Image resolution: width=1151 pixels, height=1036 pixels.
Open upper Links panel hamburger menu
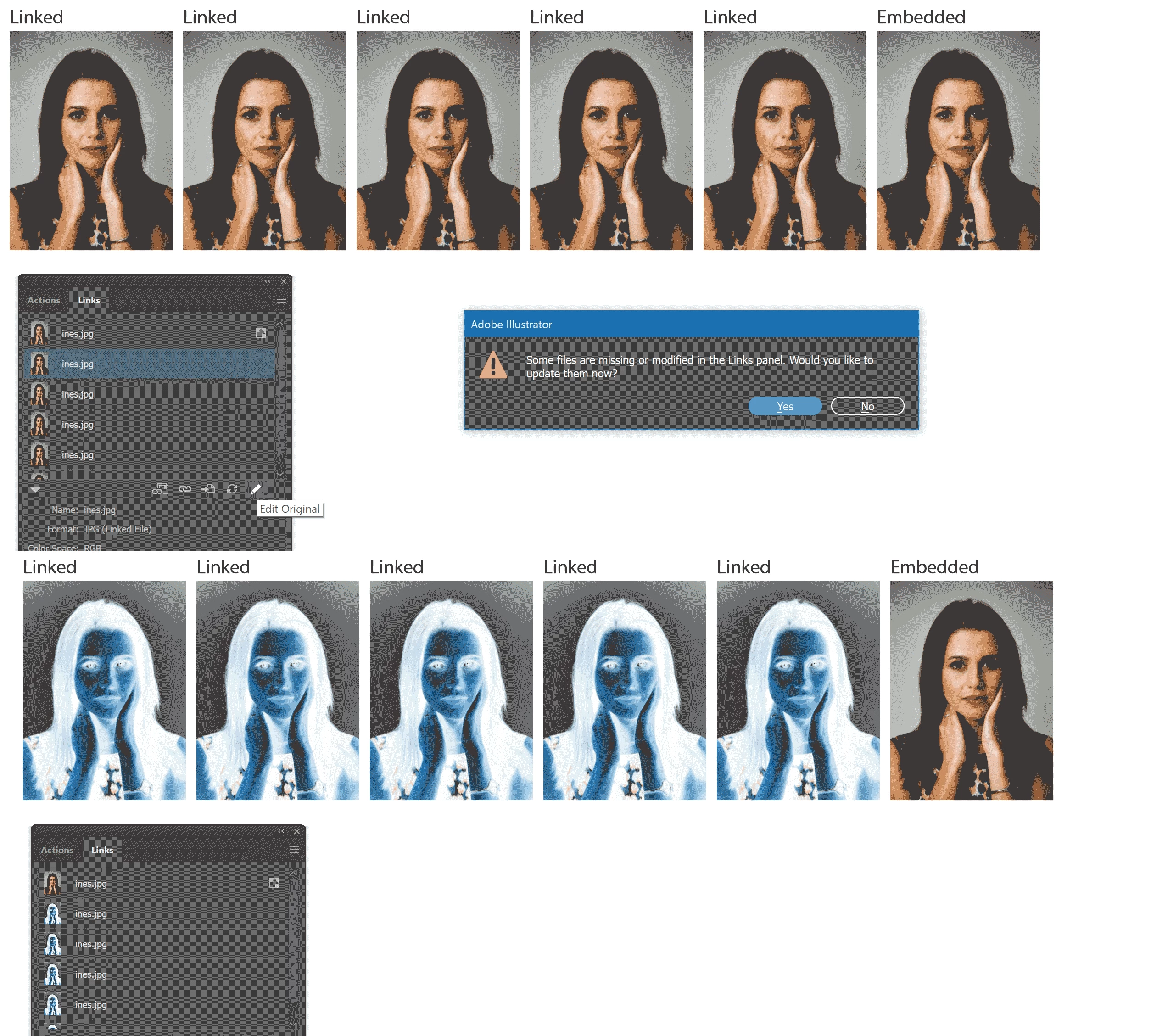pos(281,300)
